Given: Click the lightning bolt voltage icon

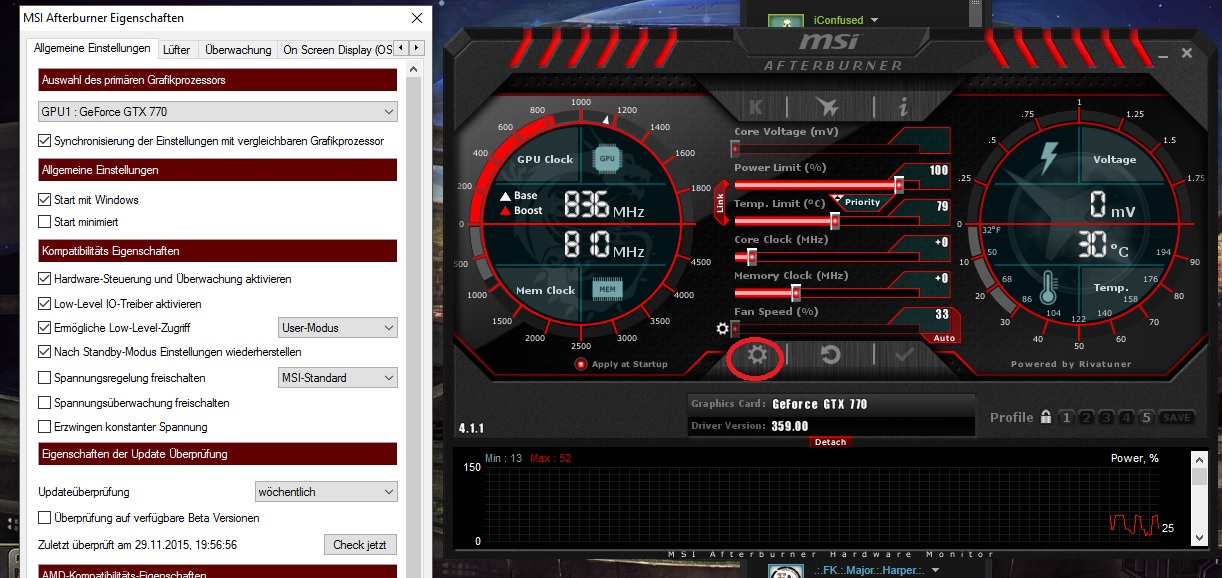Looking at the screenshot, I should tap(1049, 157).
